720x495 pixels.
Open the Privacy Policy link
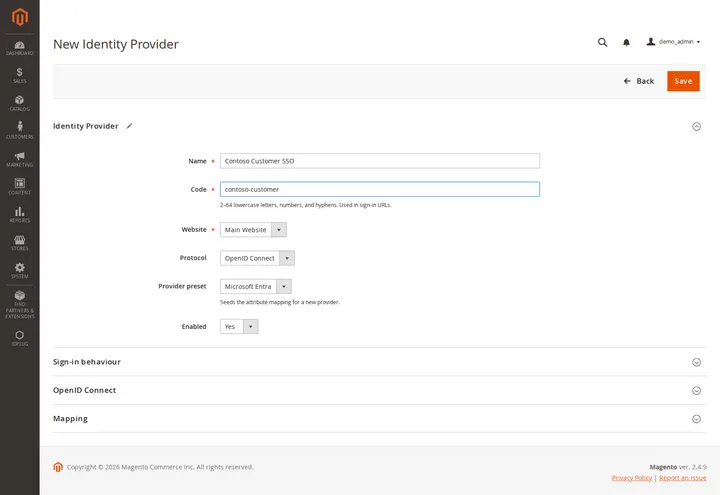coord(632,478)
